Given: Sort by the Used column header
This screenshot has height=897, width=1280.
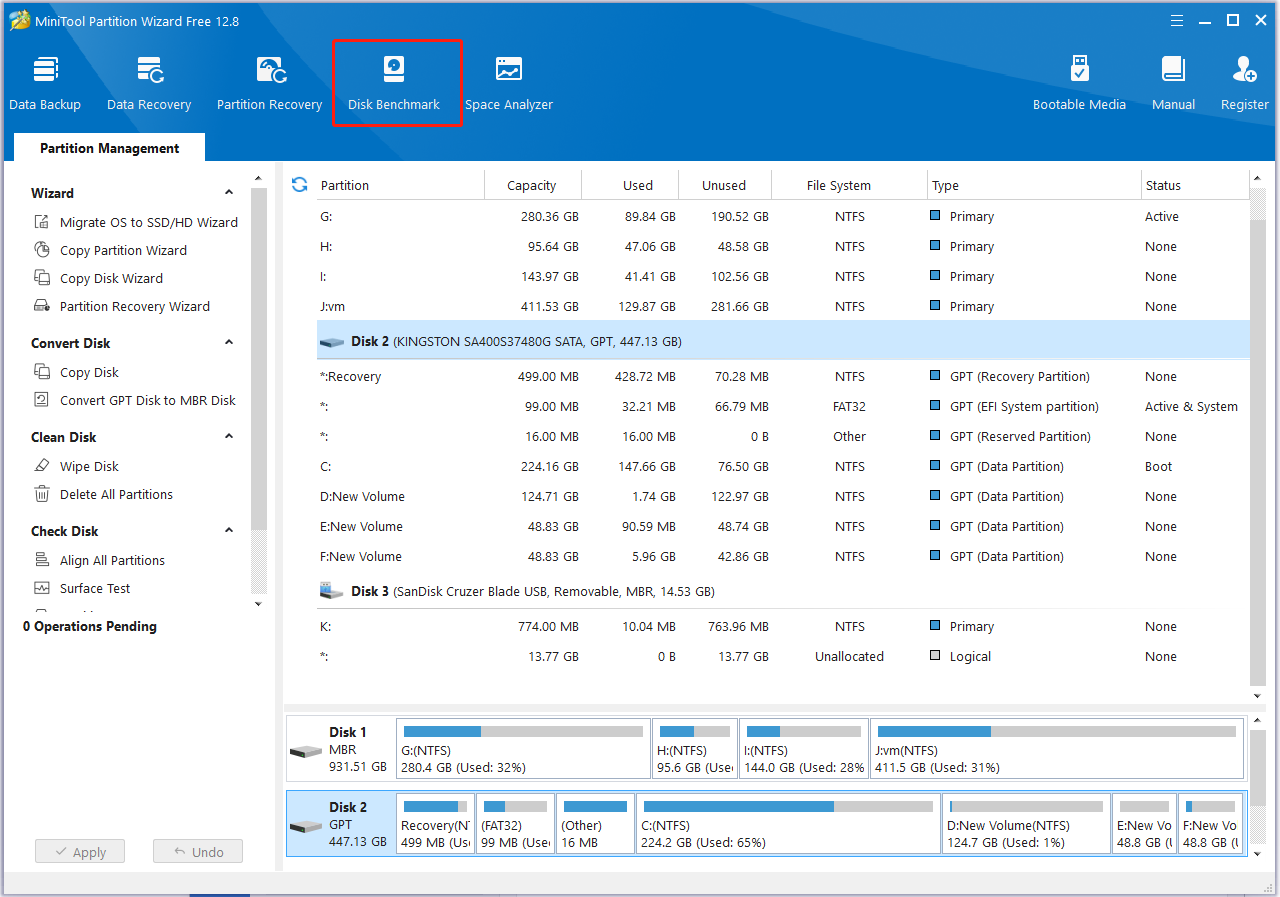Looking at the screenshot, I should (x=629, y=185).
